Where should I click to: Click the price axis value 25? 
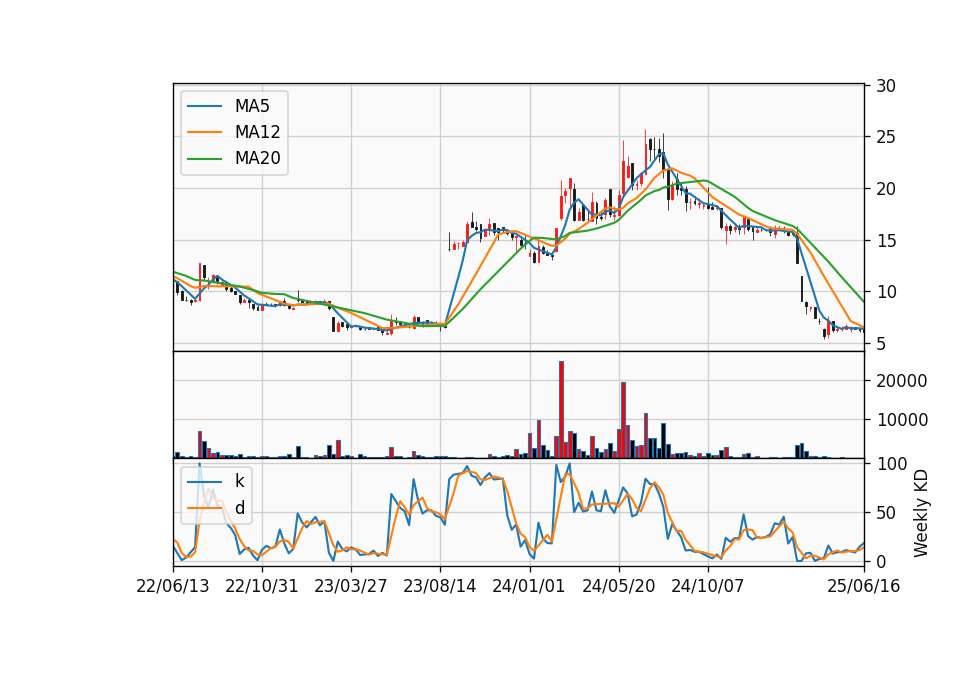click(885, 137)
